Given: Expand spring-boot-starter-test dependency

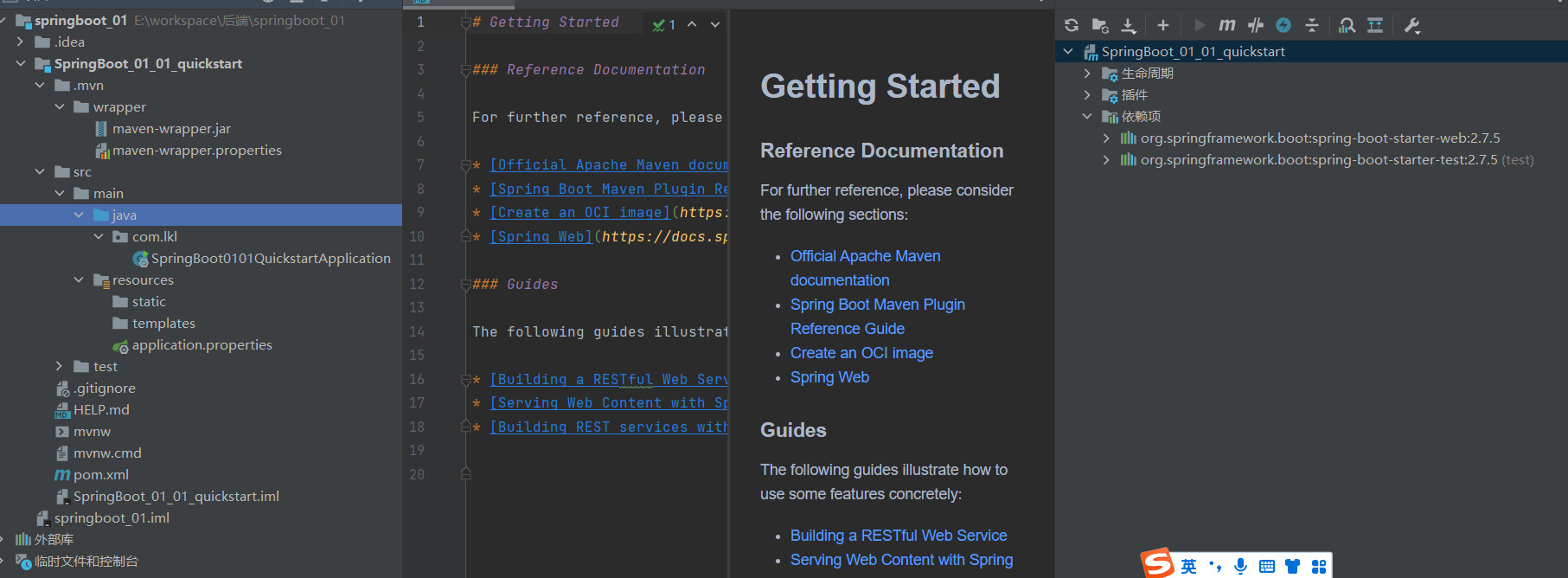Looking at the screenshot, I should (1106, 160).
